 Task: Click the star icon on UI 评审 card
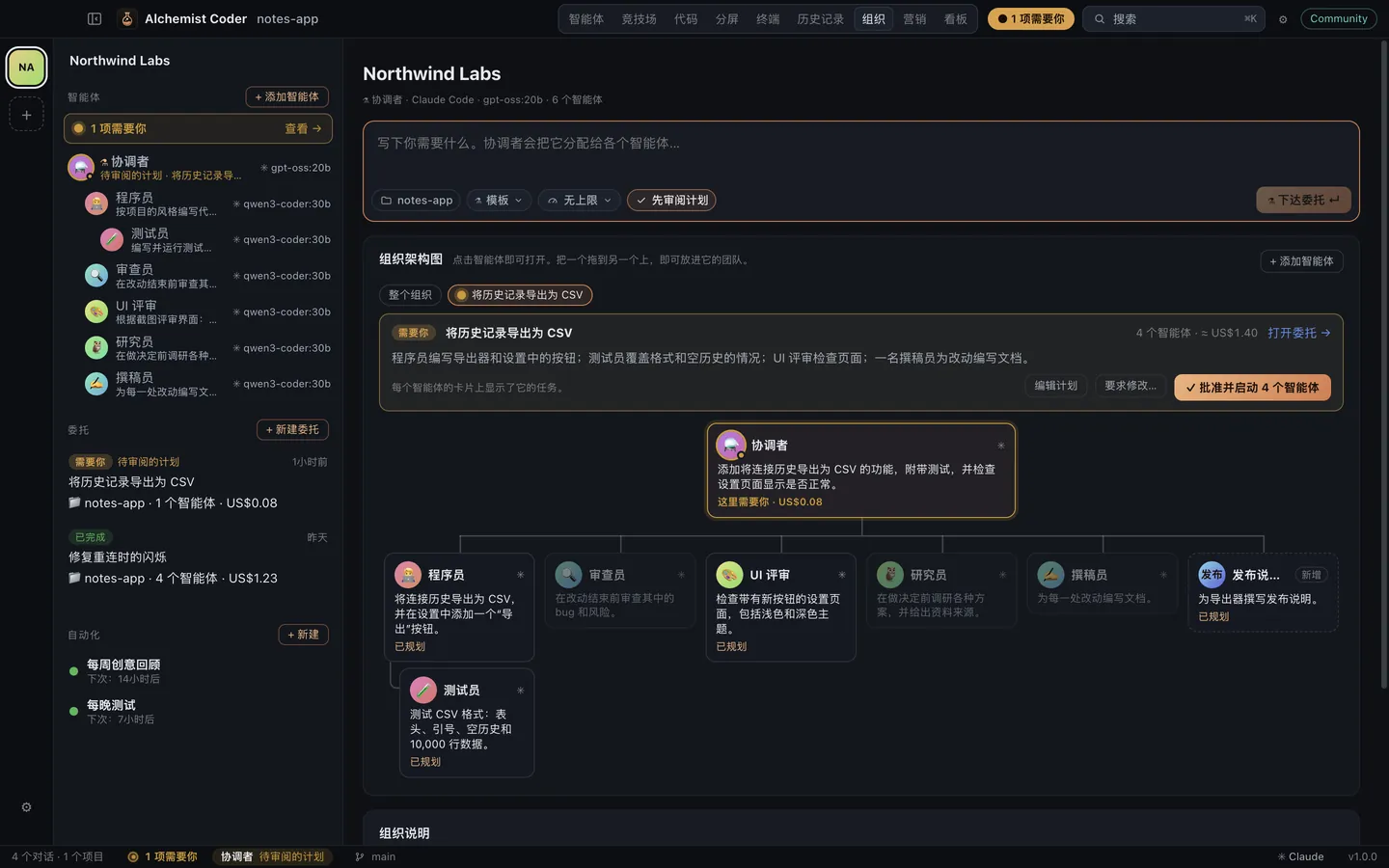[x=841, y=575]
